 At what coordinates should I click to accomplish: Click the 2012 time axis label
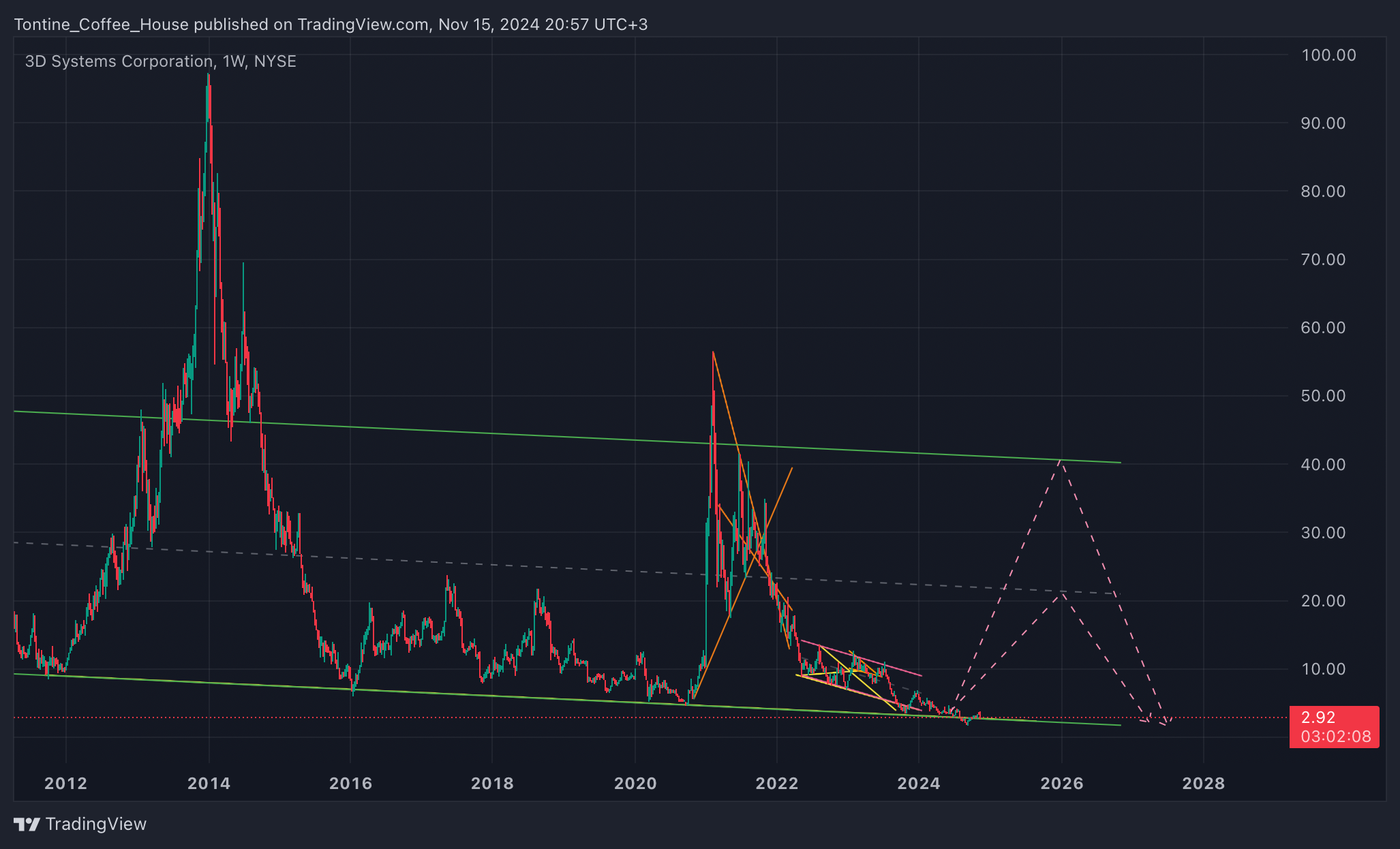pyautogui.click(x=66, y=784)
